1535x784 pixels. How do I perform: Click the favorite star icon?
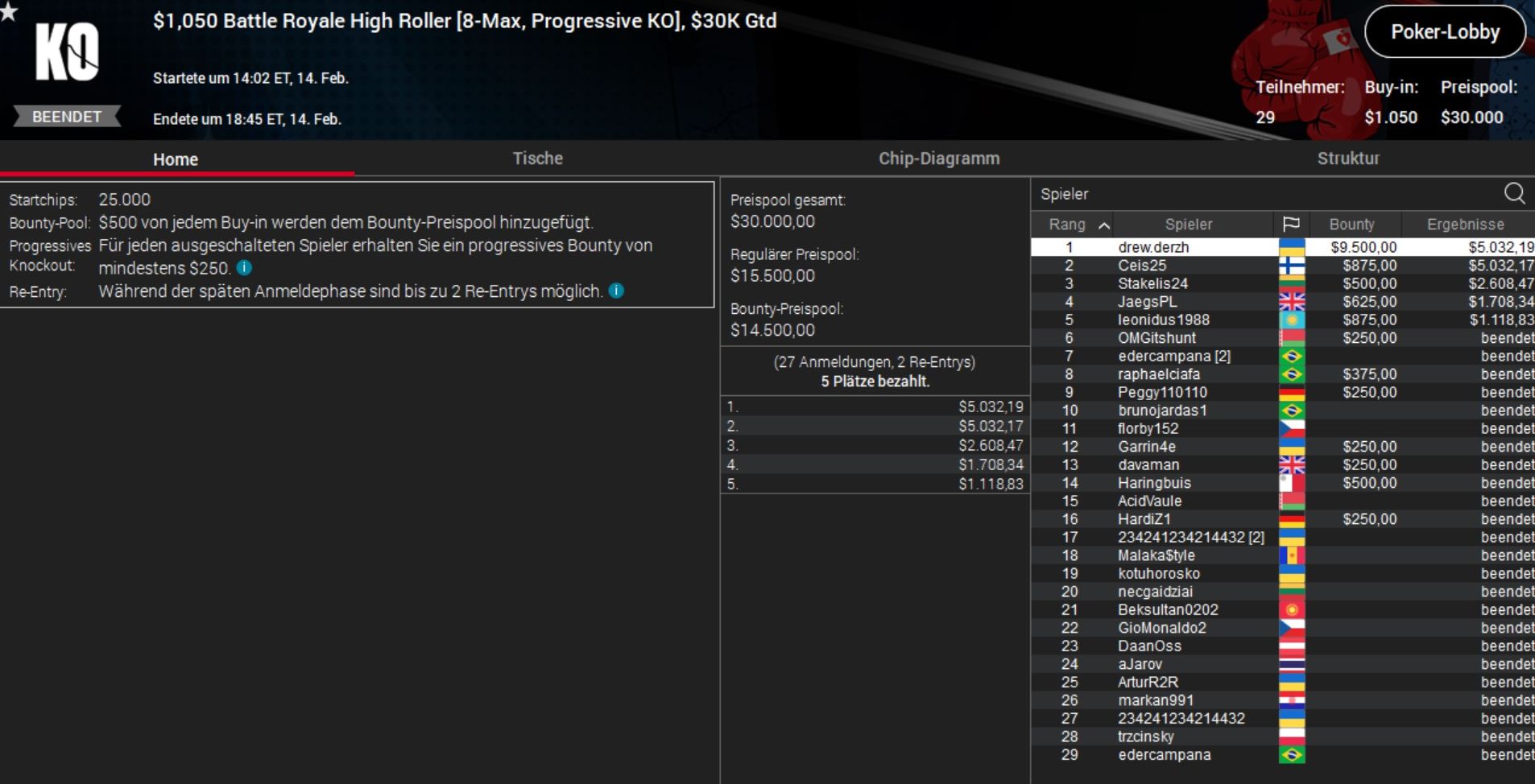(9, 11)
